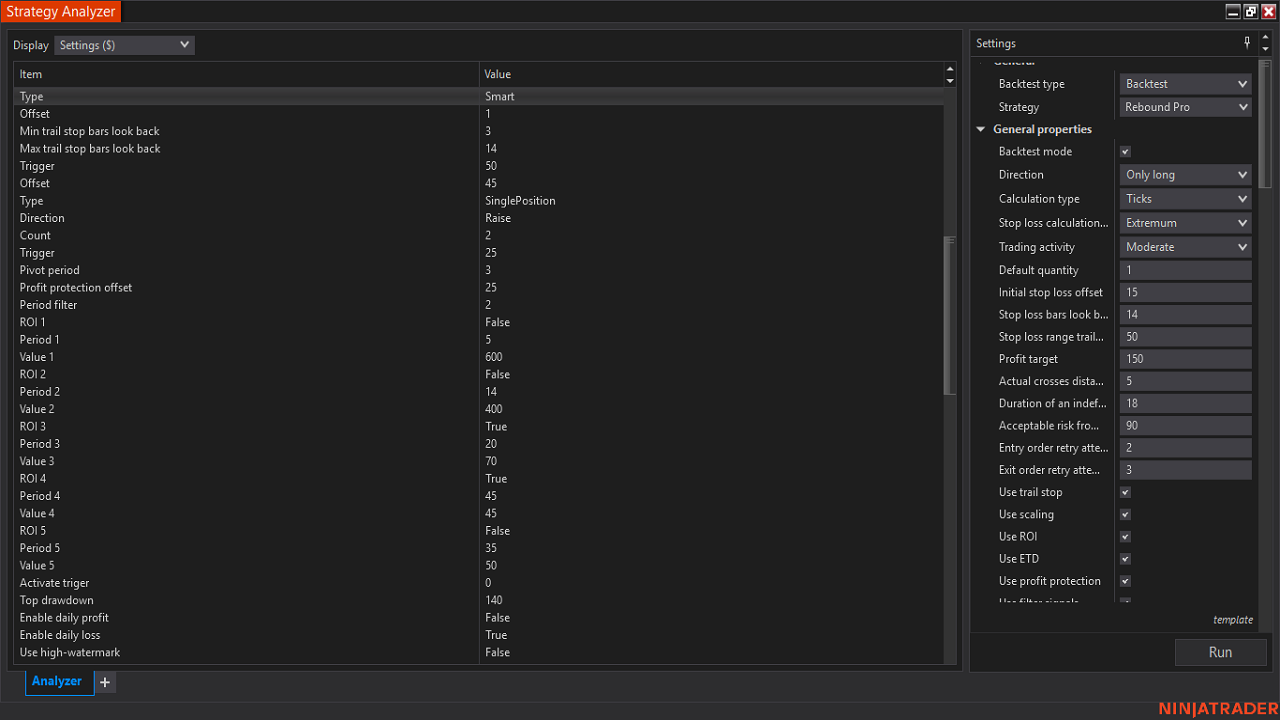This screenshot has width=1280, height=720.
Task: Click the Acceptable risk field showing 90
Action: pos(1185,426)
